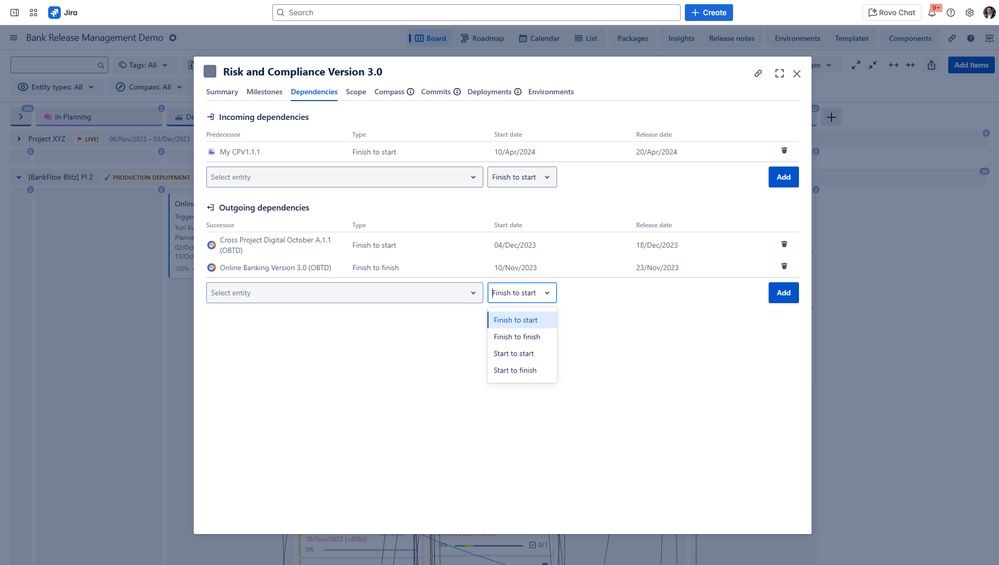Close the outgoing dependency type dropdown
Image resolution: width=999 pixels, height=565 pixels.
point(522,293)
